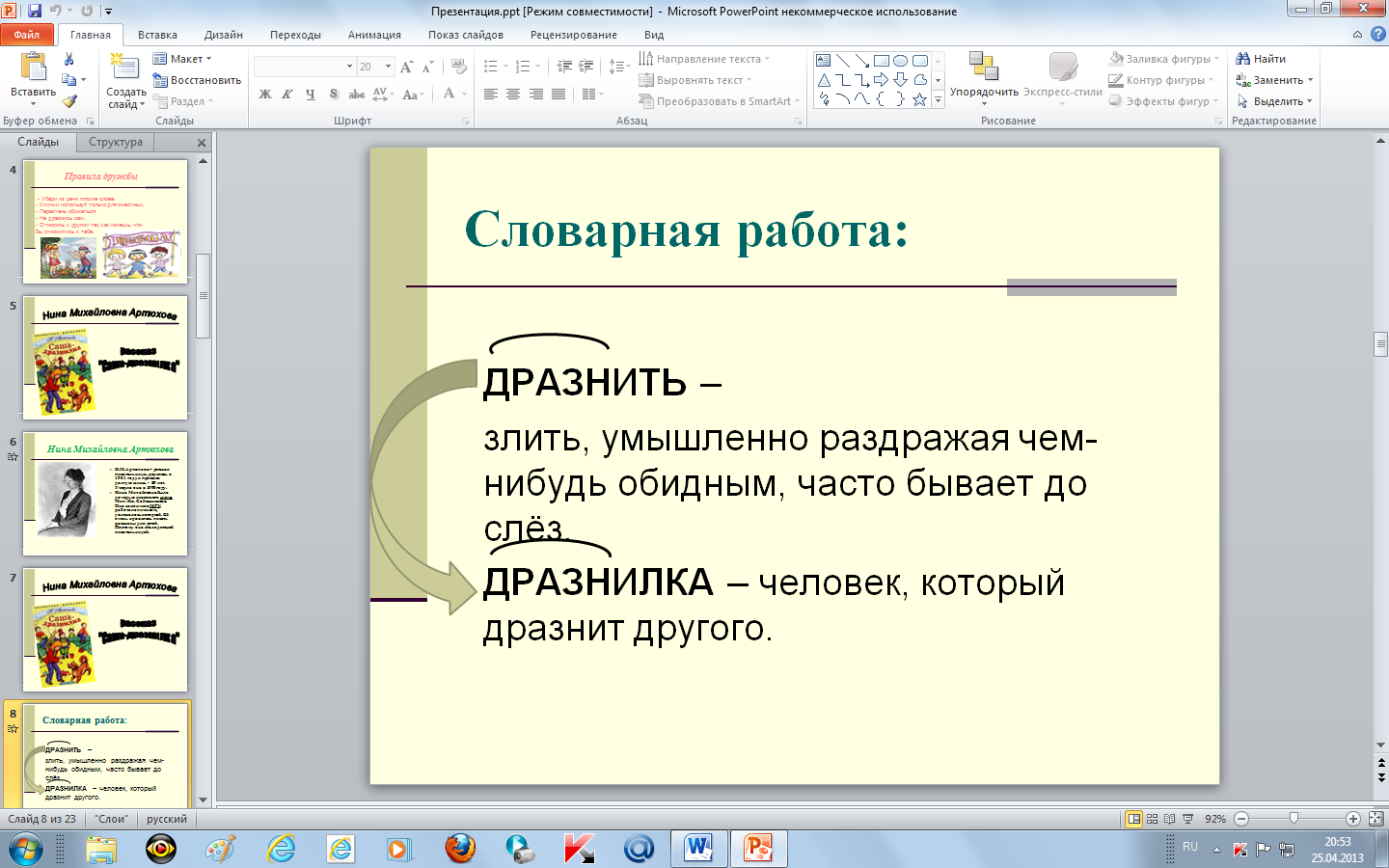Click the Экспресс-стили quick styles icon
1389x868 pixels.
[1063, 67]
